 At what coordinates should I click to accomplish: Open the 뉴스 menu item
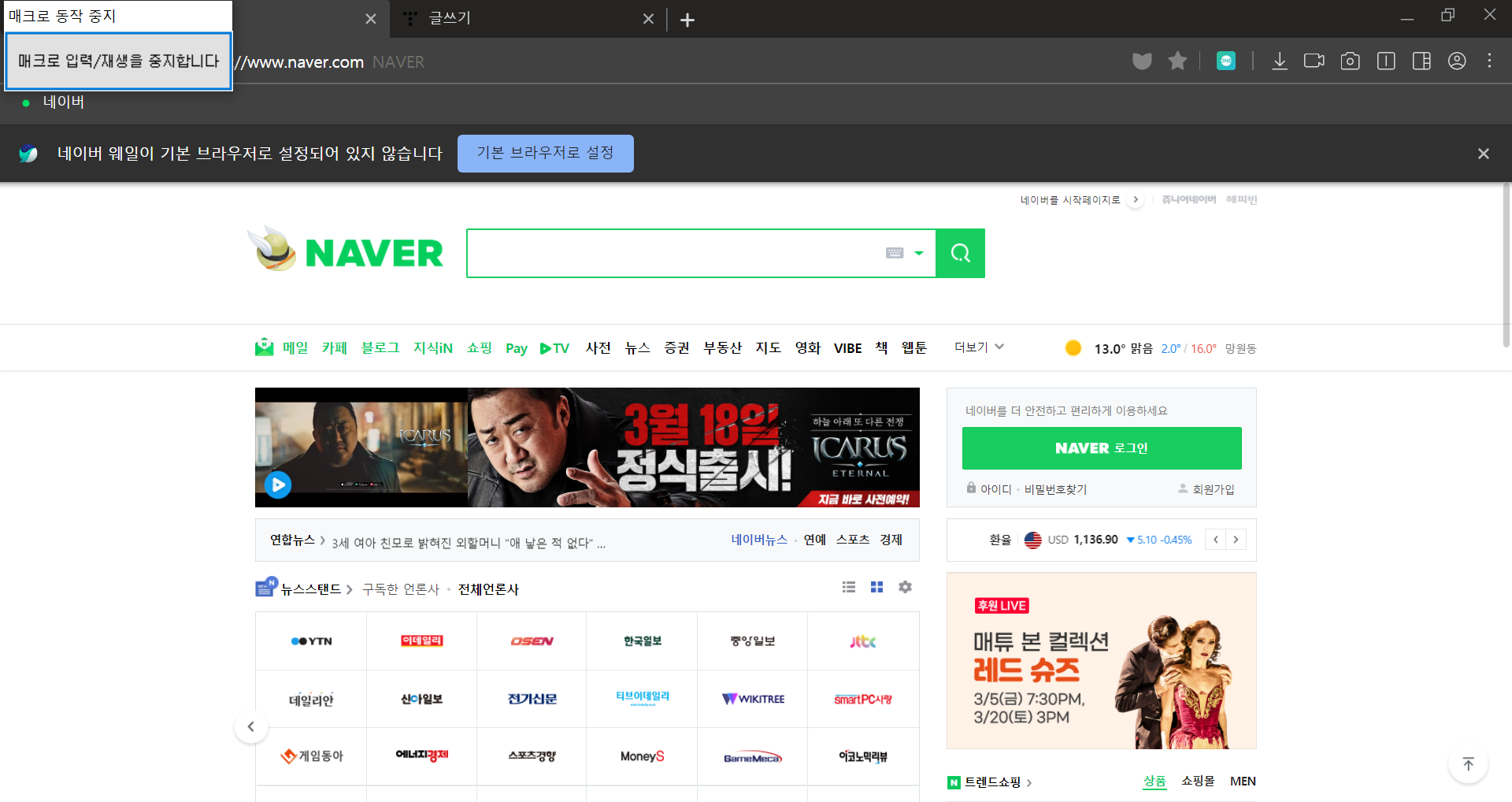(x=637, y=347)
